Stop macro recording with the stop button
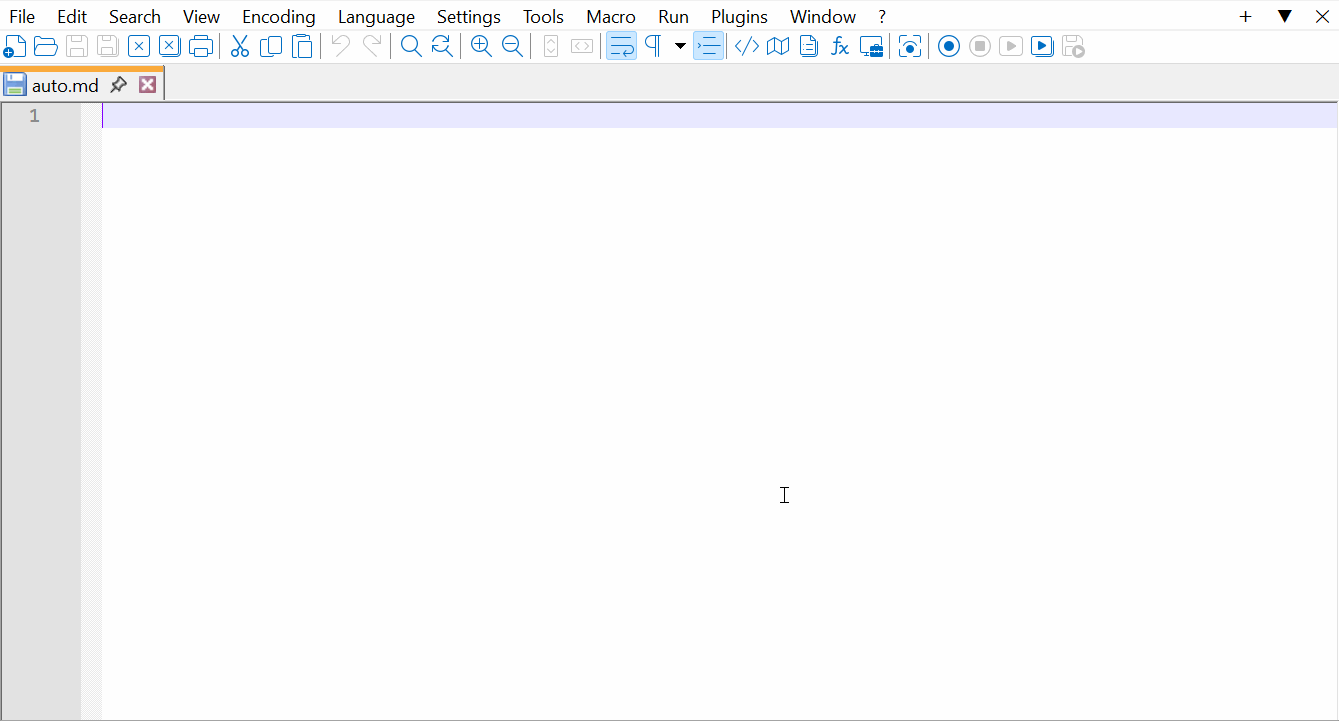 coord(980,46)
